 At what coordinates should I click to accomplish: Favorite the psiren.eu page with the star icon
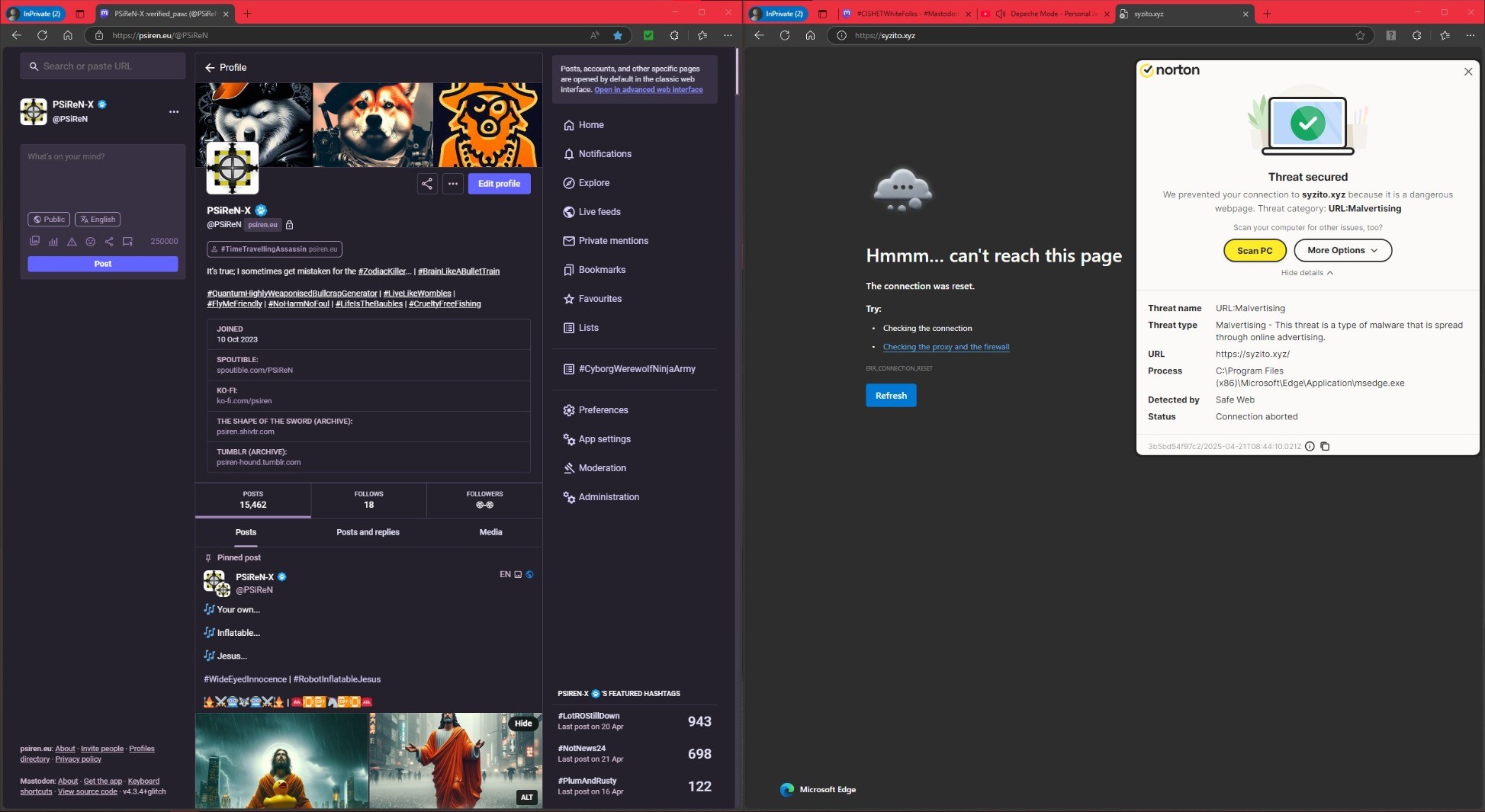(618, 35)
